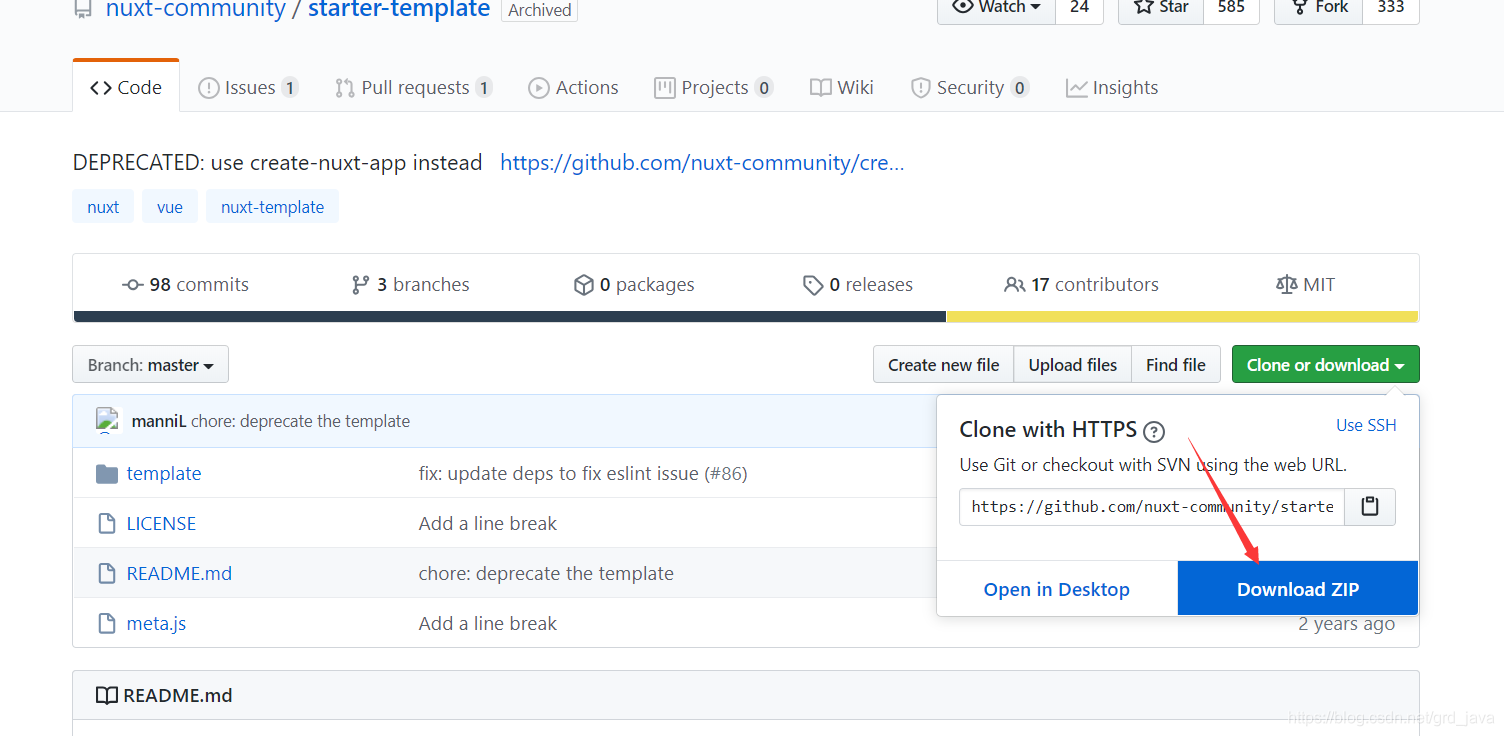Image resolution: width=1504 pixels, height=736 pixels.
Task: Open the #86 issue link
Action: click(726, 473)
